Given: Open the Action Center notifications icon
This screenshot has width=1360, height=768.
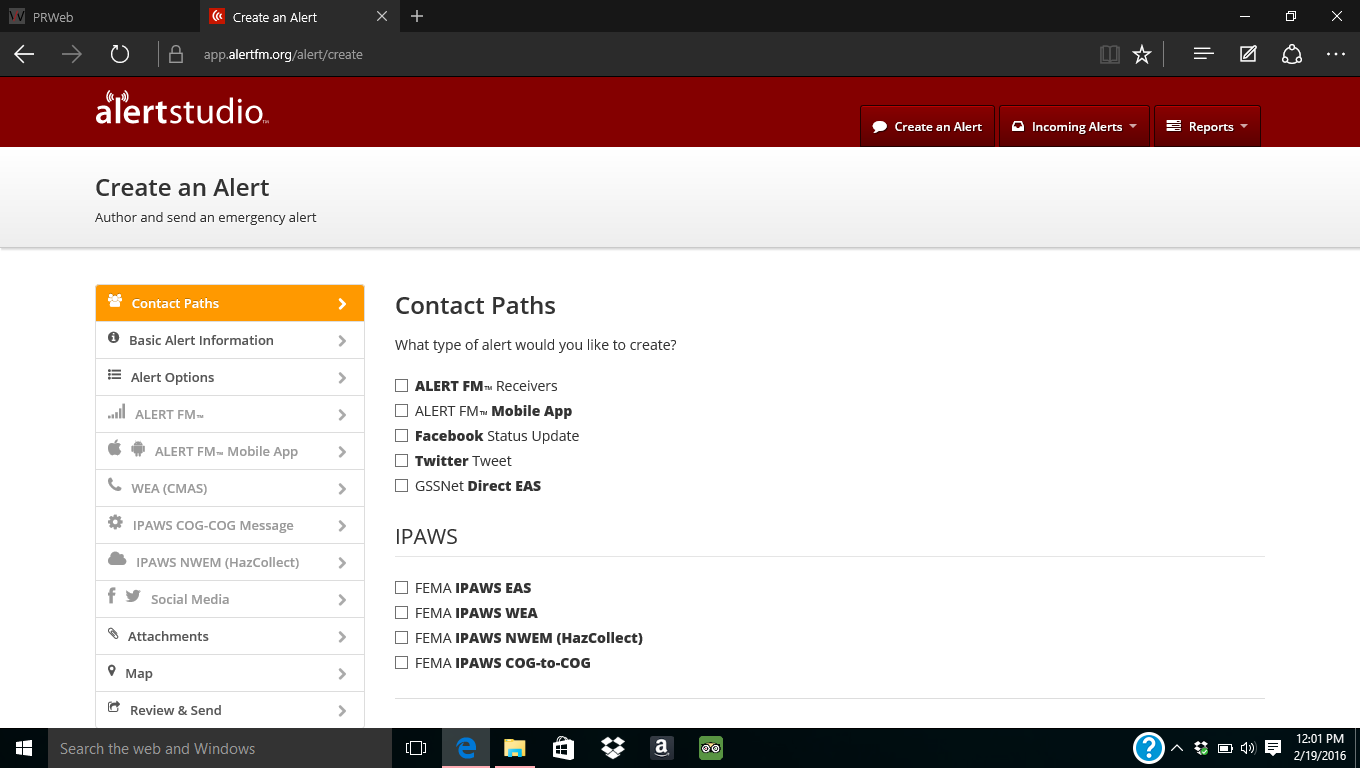Looking at the screenshot, I should 1273,748.
